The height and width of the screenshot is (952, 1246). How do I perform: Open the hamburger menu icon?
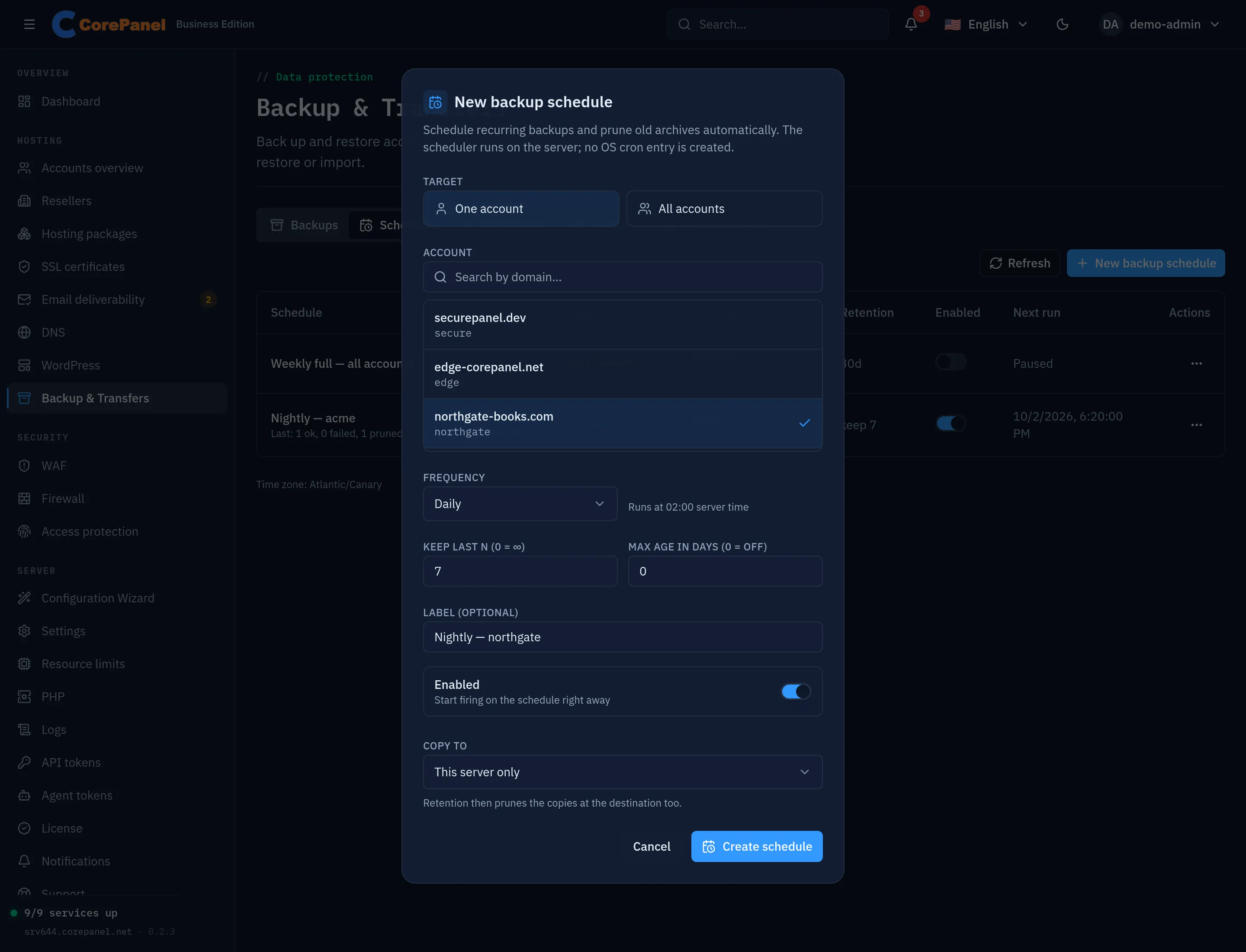point(29,24)
